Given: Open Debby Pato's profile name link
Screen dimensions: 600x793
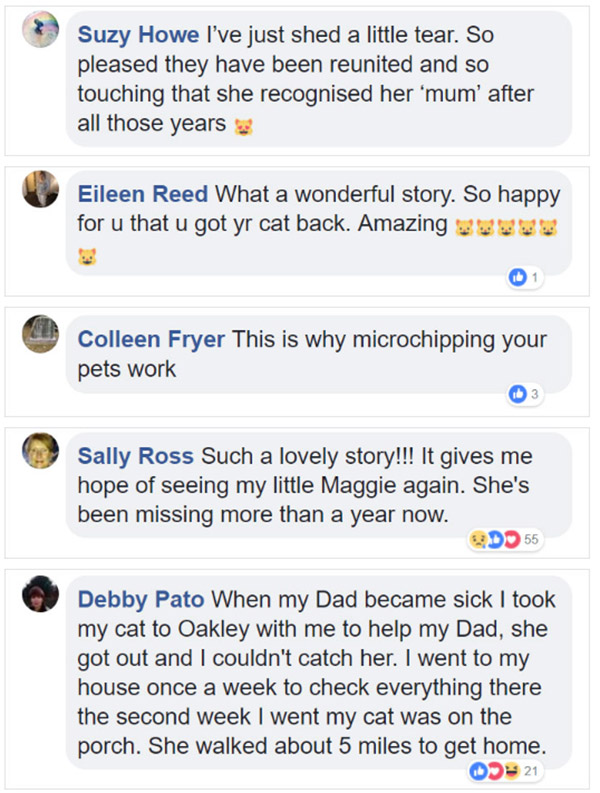Looking at the screenshot, I should [x=140, y=601].
